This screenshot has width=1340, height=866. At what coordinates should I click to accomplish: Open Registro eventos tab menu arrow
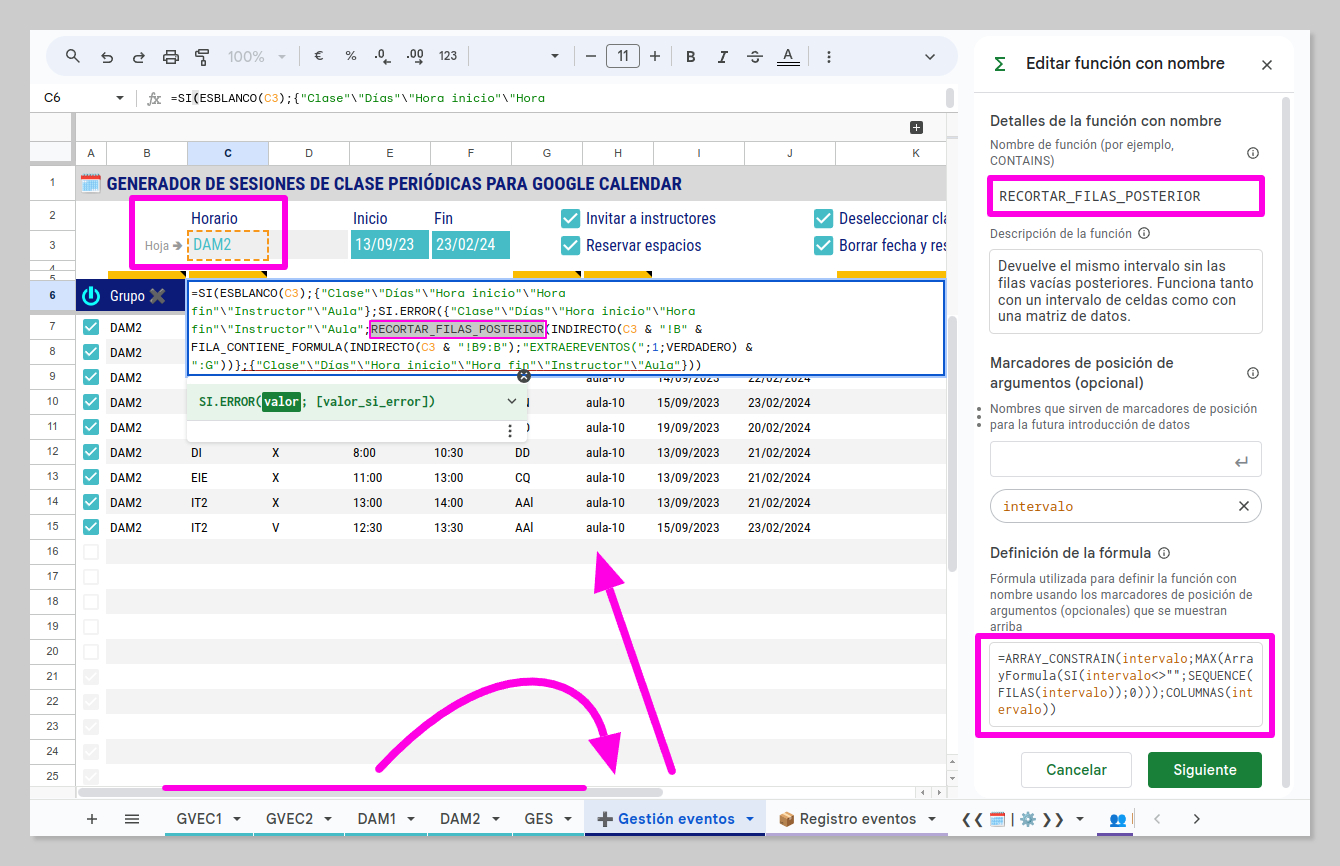932,819
